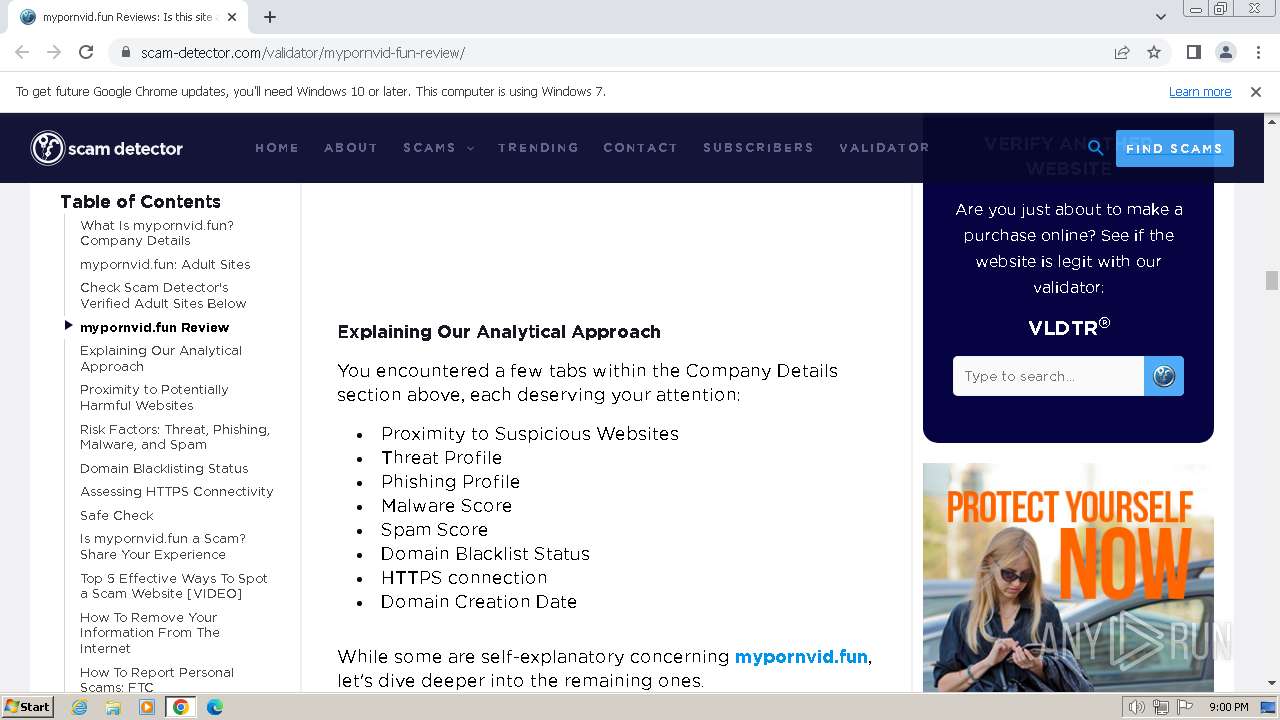Click the site search magnifier icon
This screenshot has width=1280, height=720.
1096,148
